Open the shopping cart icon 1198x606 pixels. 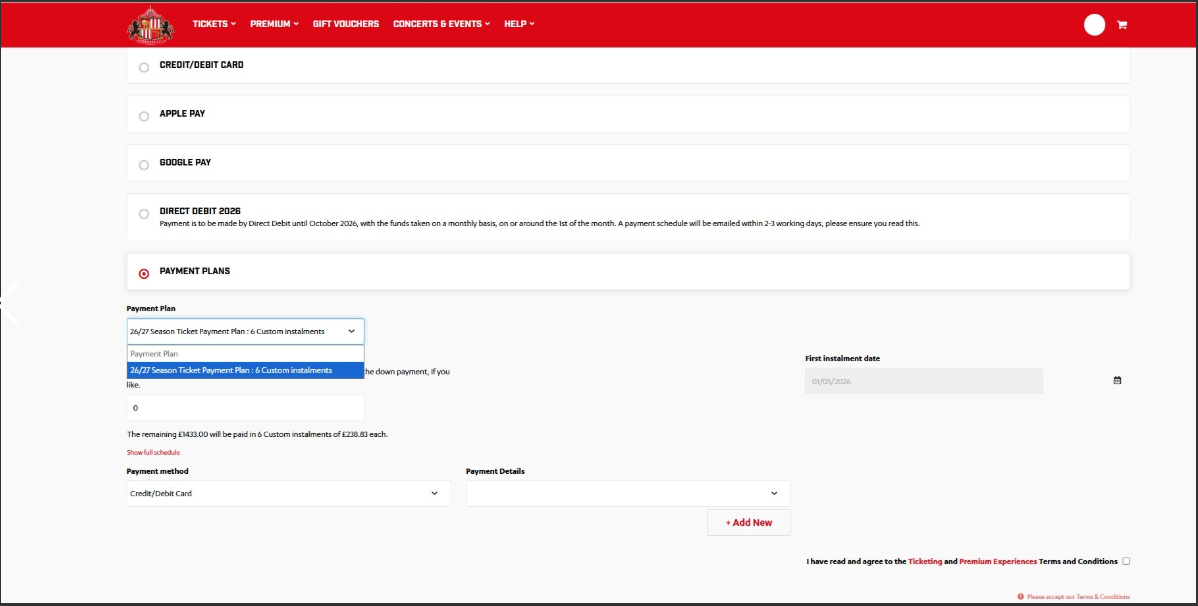(1121, 25)
